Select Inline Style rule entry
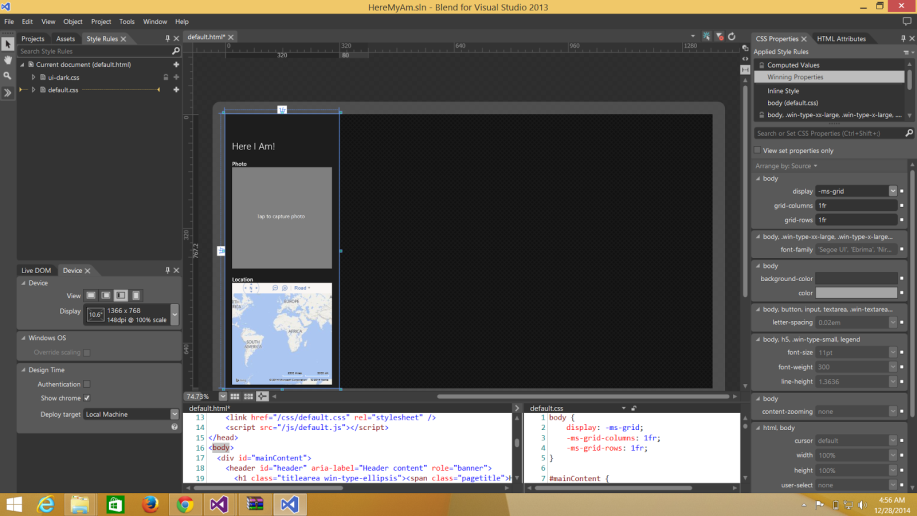The height and width of the screenshot is (516, 917). pyautogui.click(x=783, y=91)
